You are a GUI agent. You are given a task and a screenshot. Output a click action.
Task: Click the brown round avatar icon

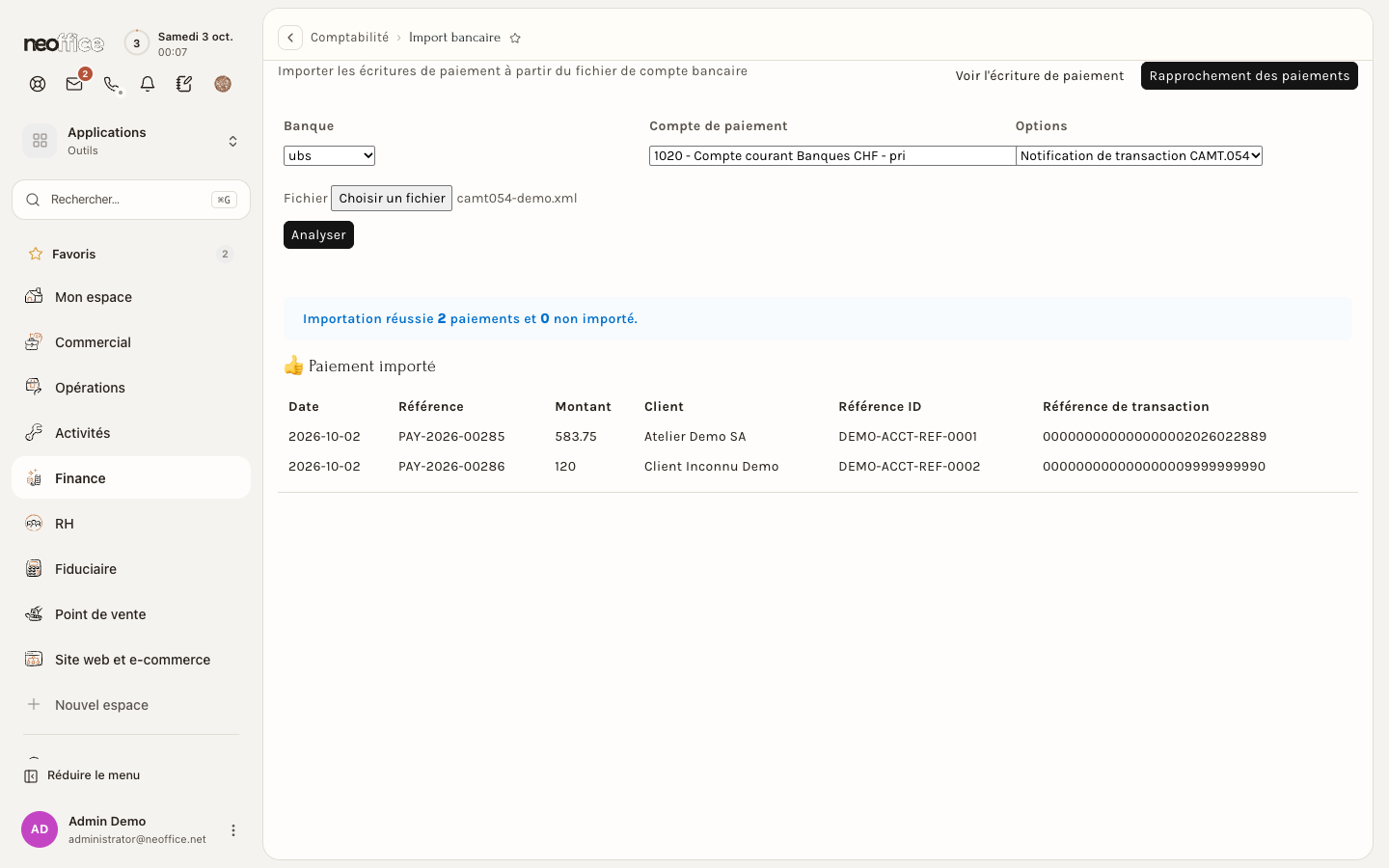pos(223,84)
